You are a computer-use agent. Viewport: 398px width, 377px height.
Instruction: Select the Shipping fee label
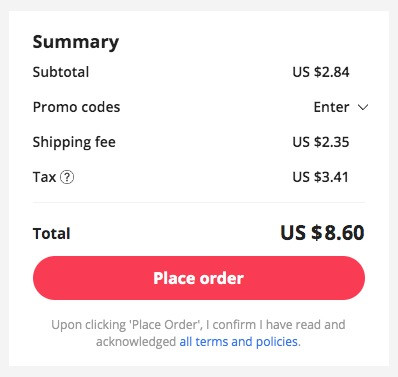click(74, 142)
